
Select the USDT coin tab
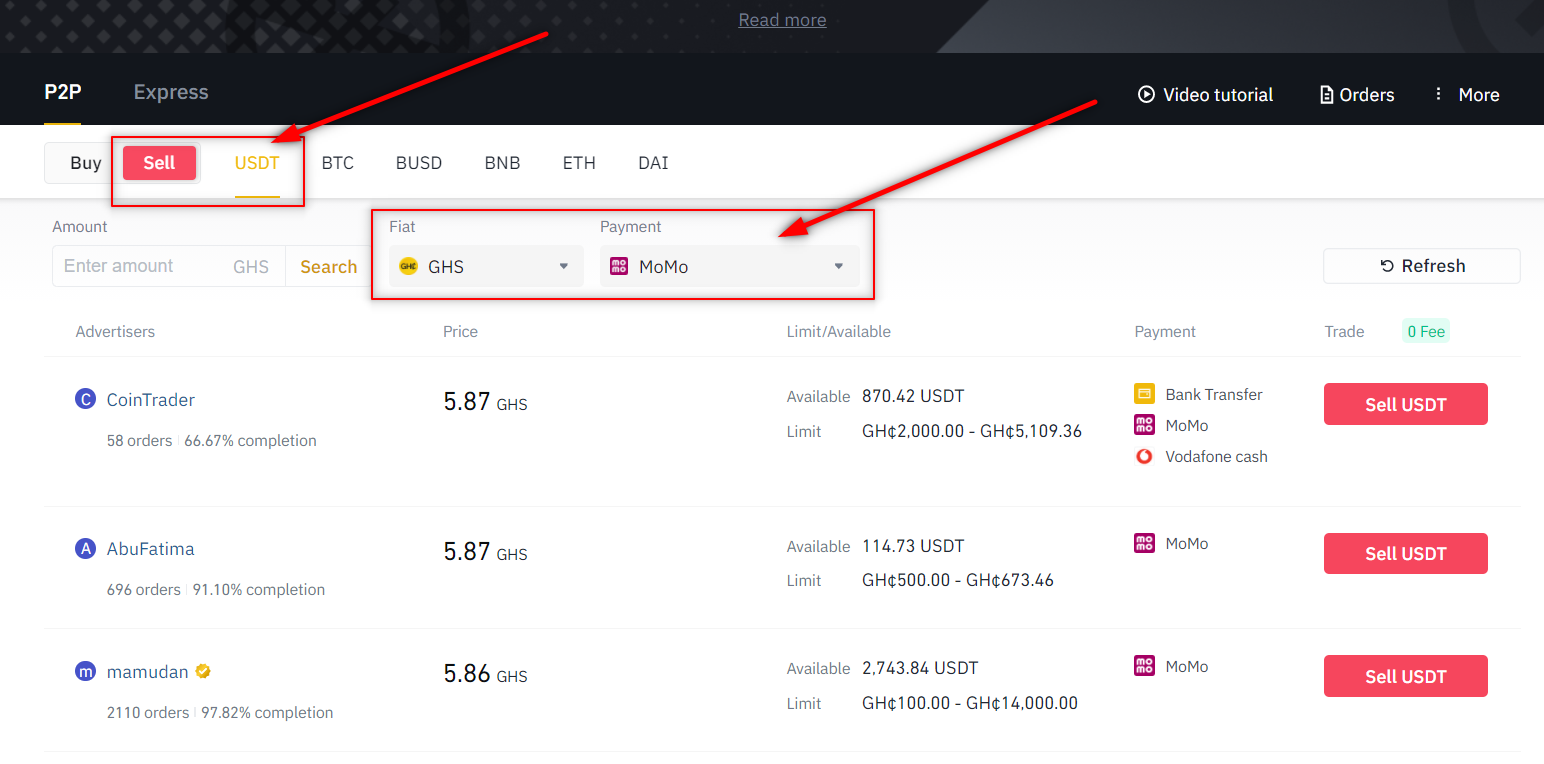click(257, 163)
